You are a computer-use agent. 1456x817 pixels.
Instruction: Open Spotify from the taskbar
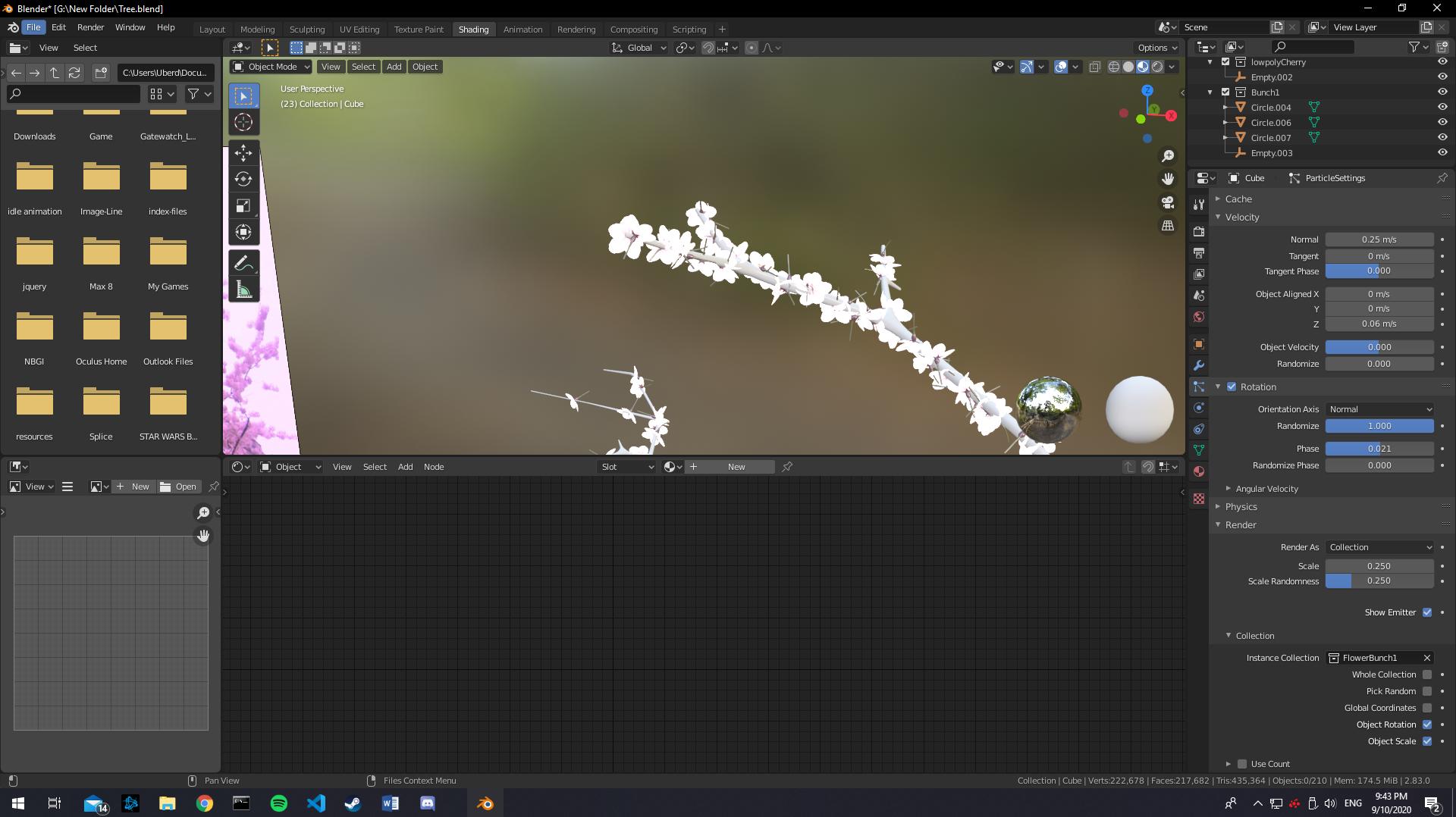coord(279,803)
